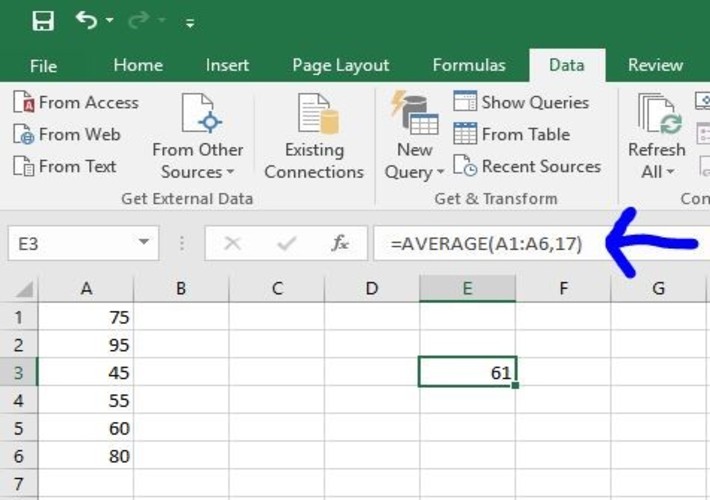Select row 6 header

click(x=19, y=456)
